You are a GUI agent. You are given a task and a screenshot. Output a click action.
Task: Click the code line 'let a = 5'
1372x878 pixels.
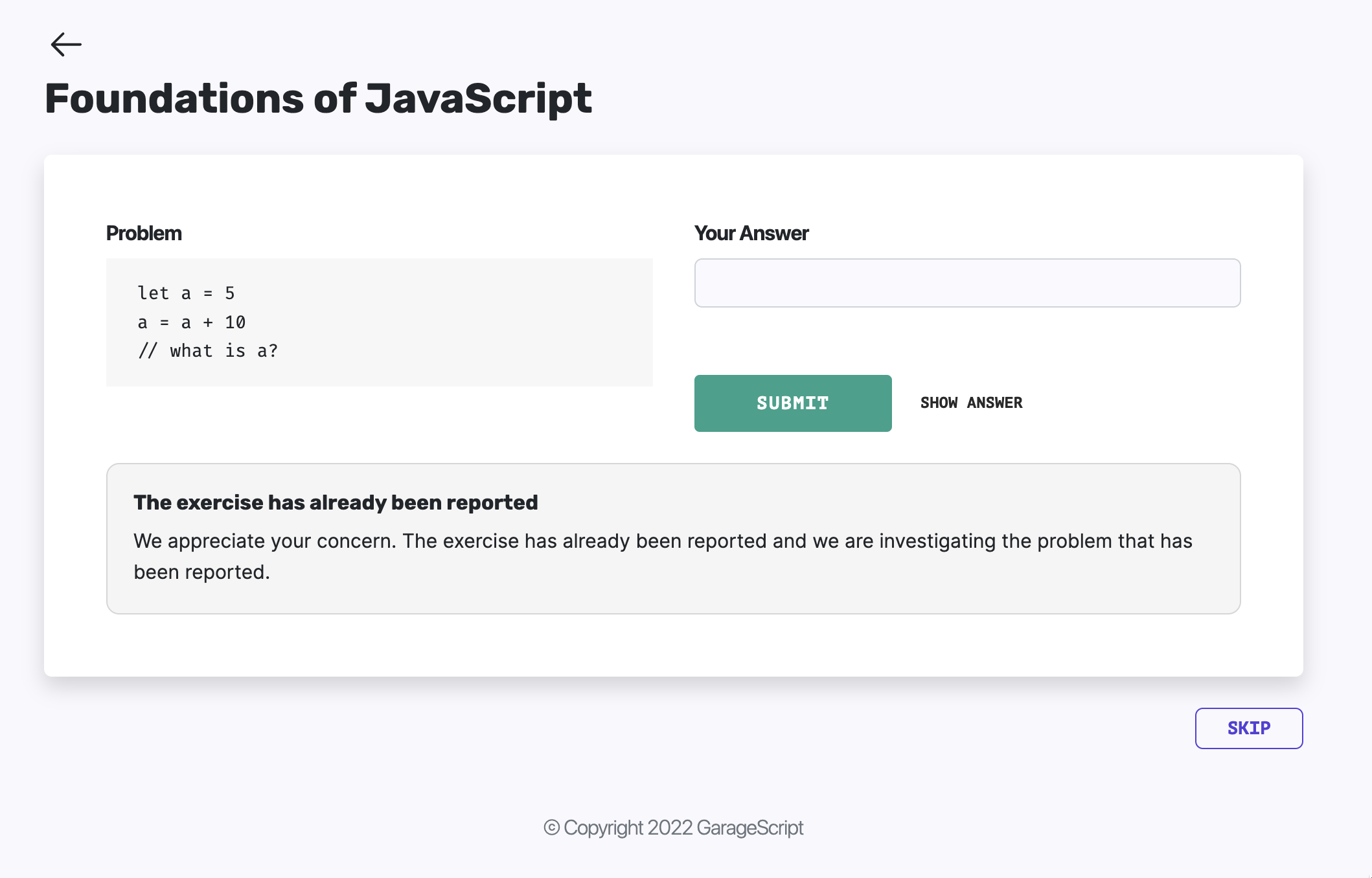pos(186,293)
